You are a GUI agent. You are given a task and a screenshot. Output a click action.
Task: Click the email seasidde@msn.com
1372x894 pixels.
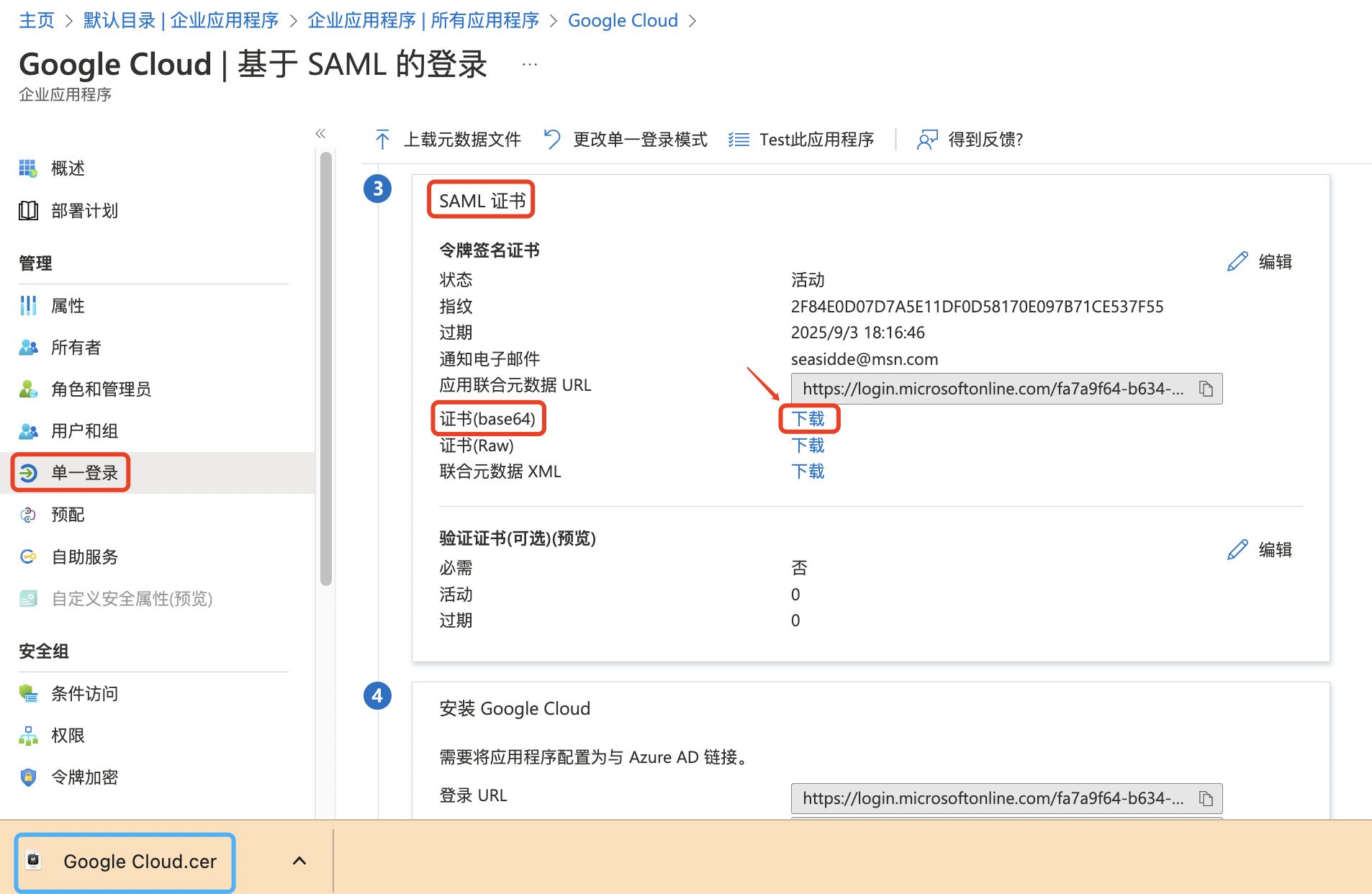click(x=865, y=359)
